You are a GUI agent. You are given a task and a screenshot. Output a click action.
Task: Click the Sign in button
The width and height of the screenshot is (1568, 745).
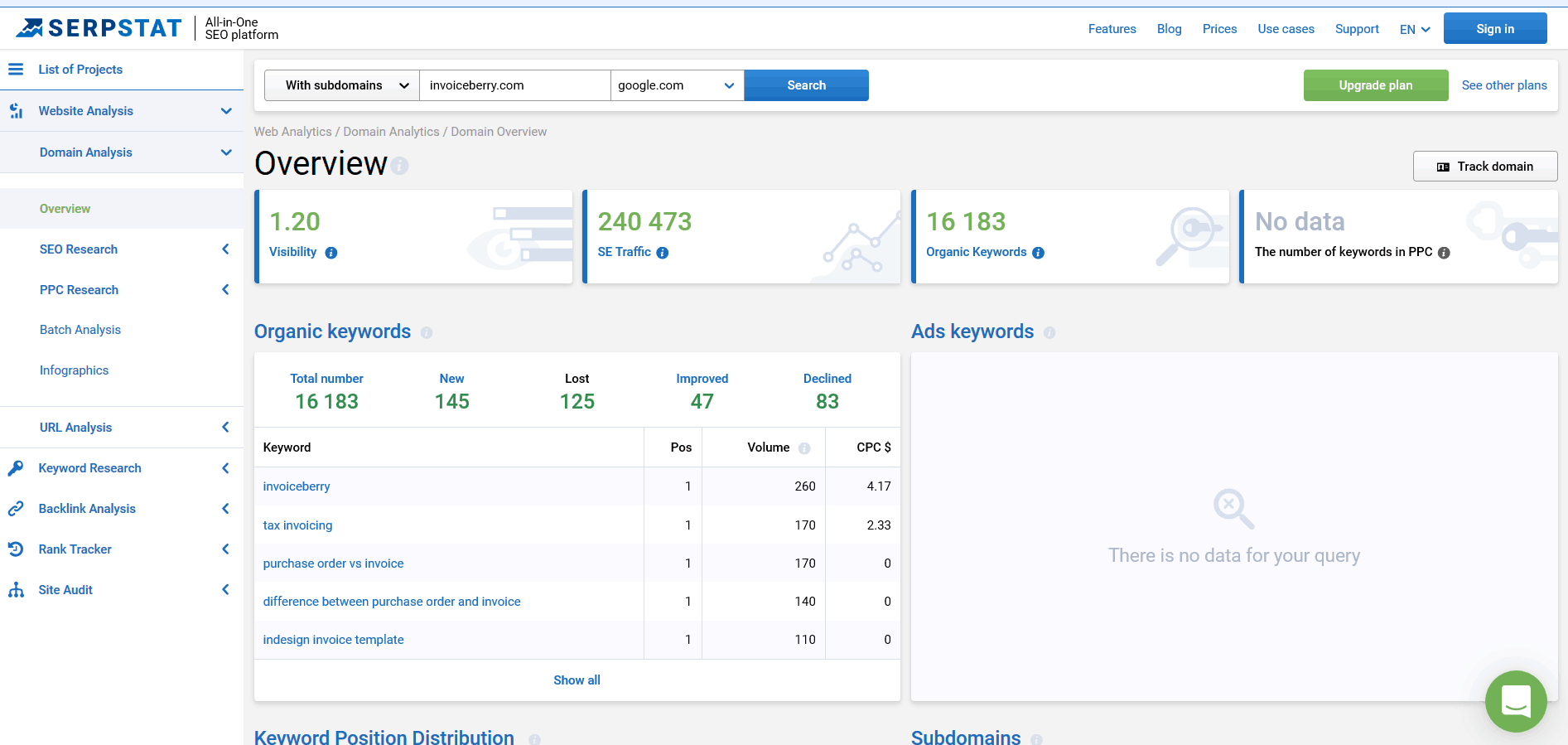1495,29
